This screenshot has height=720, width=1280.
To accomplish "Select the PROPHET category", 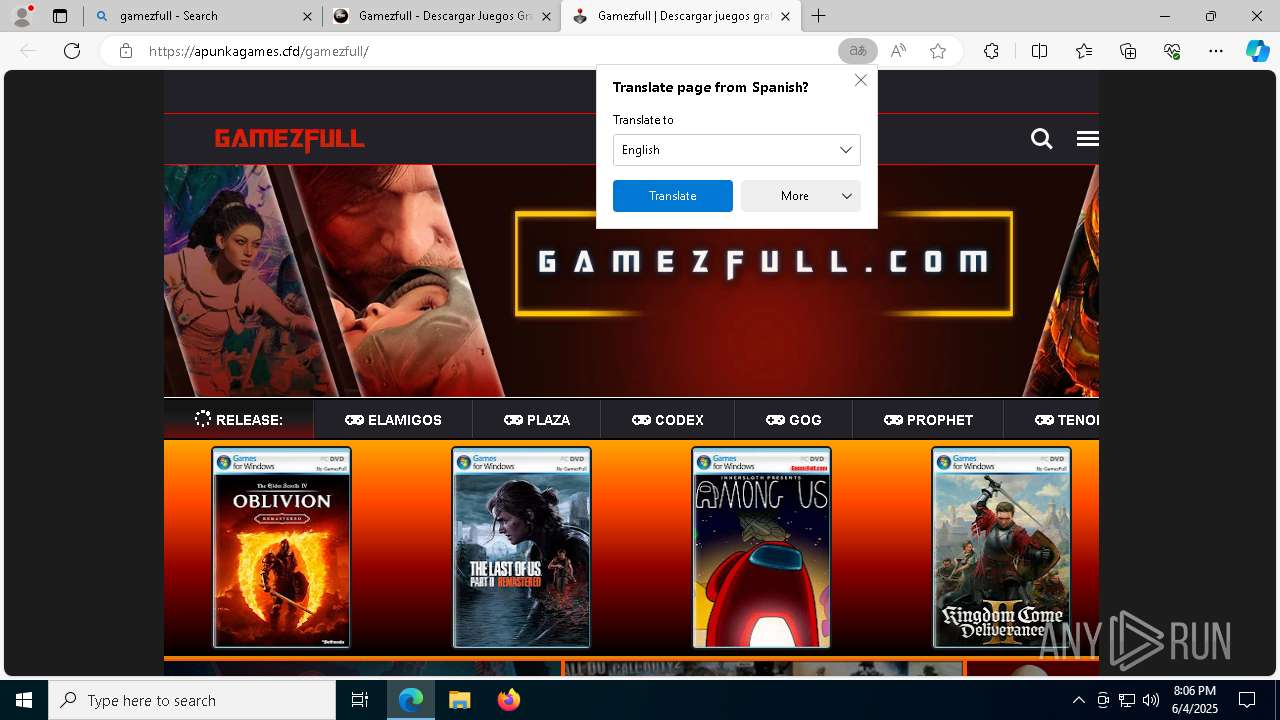I will tap(928, 420).
